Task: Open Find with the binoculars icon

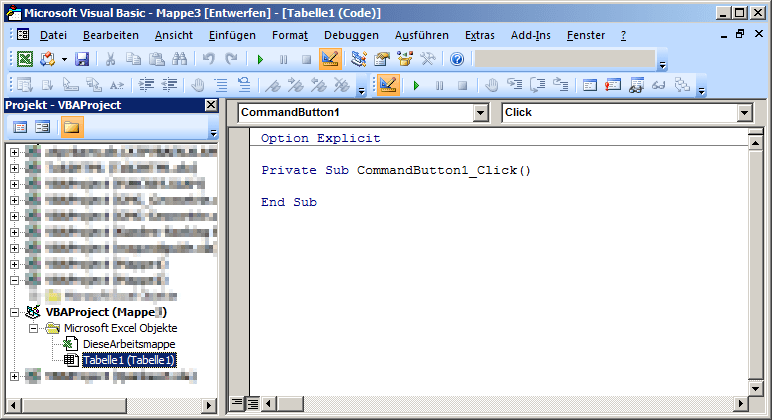Action: tap(180, 60)
